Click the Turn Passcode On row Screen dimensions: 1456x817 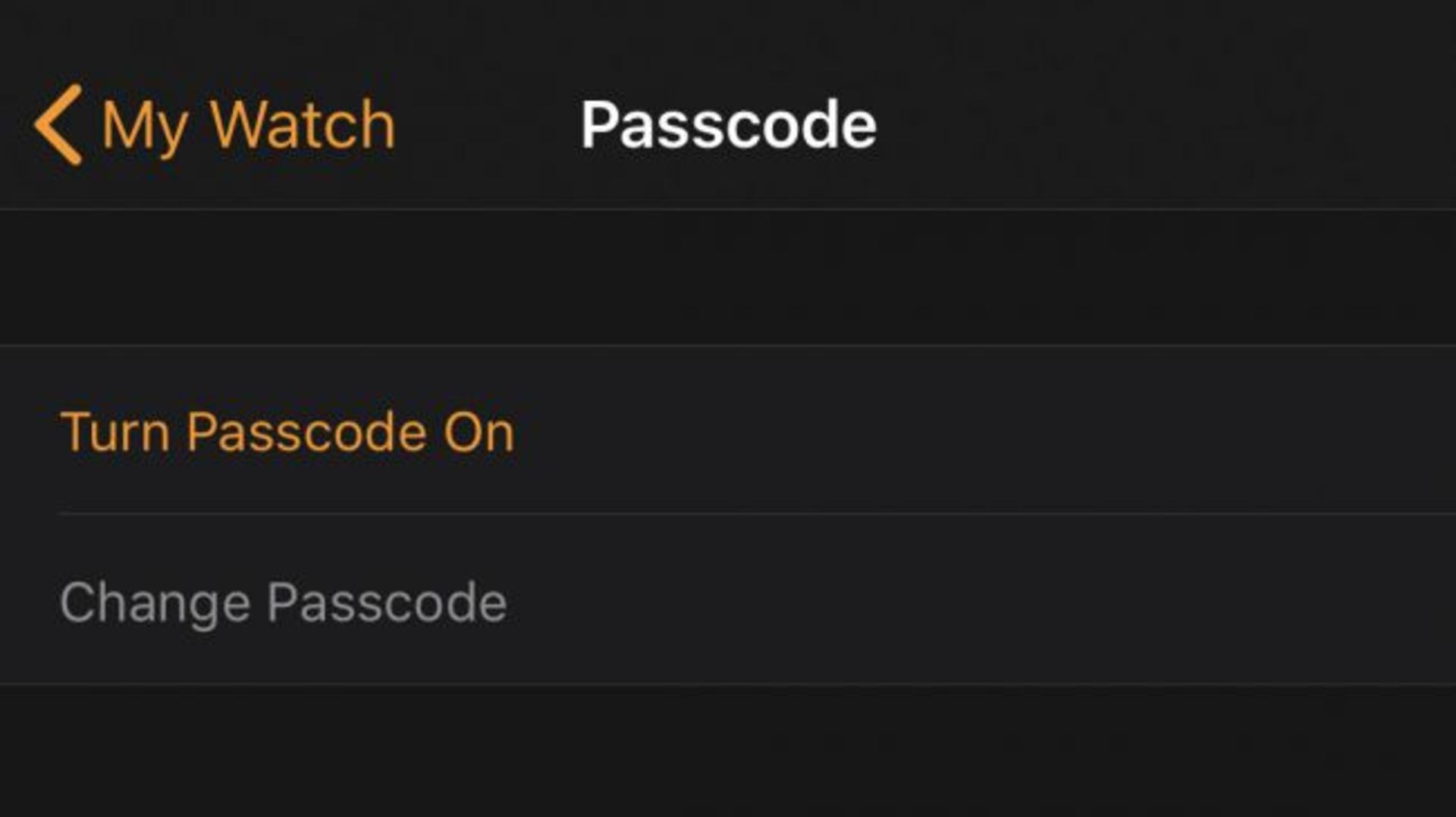[287, 432]
